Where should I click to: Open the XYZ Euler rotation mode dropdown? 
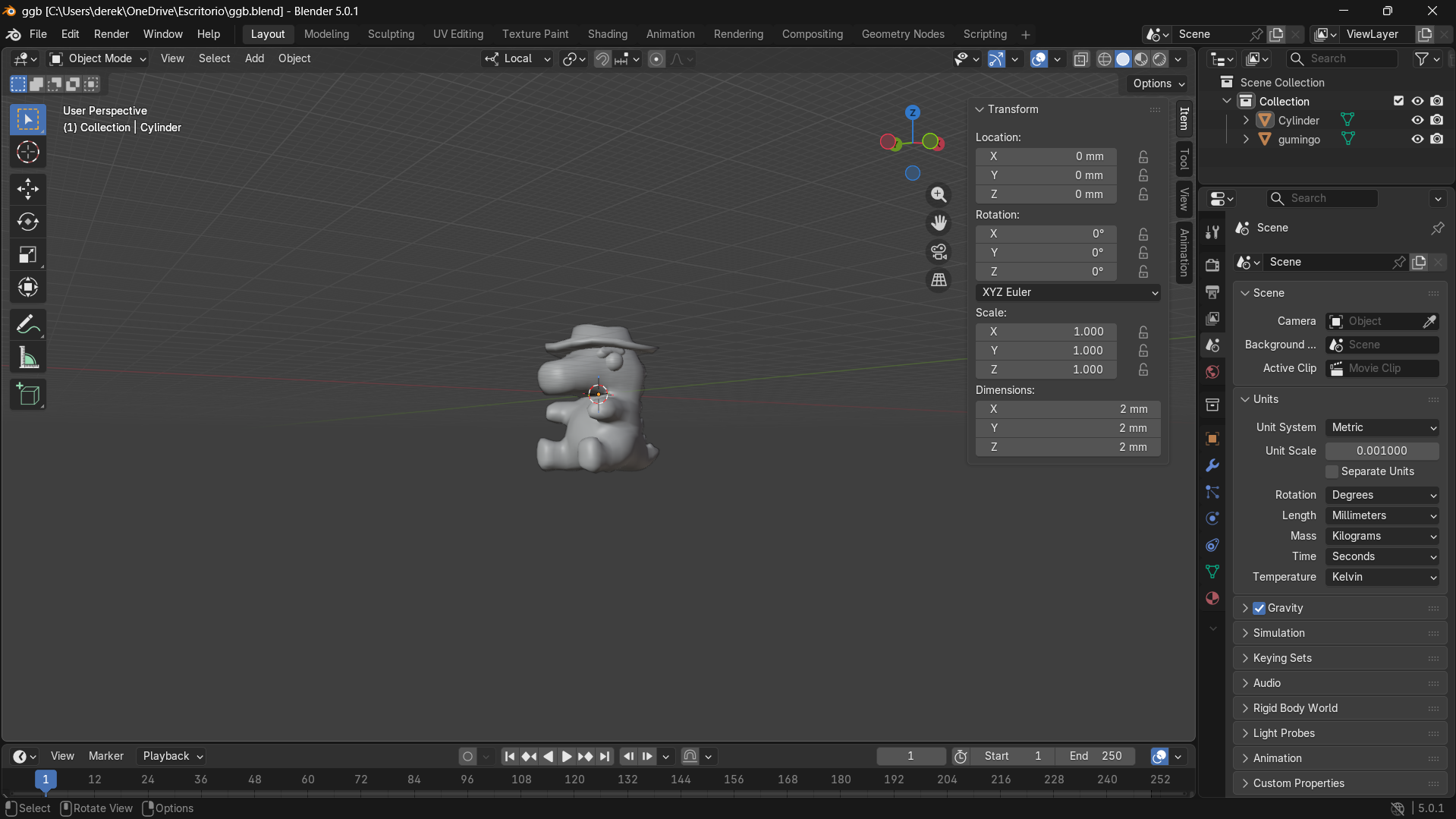tap(1068, 292)
